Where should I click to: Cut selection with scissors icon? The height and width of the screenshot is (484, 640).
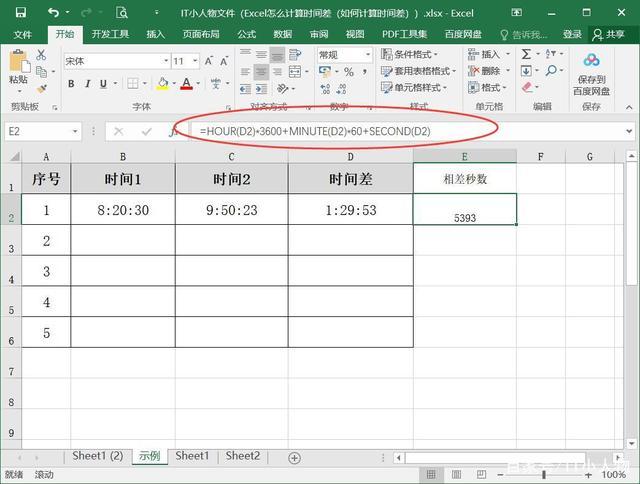pos(41,55)
